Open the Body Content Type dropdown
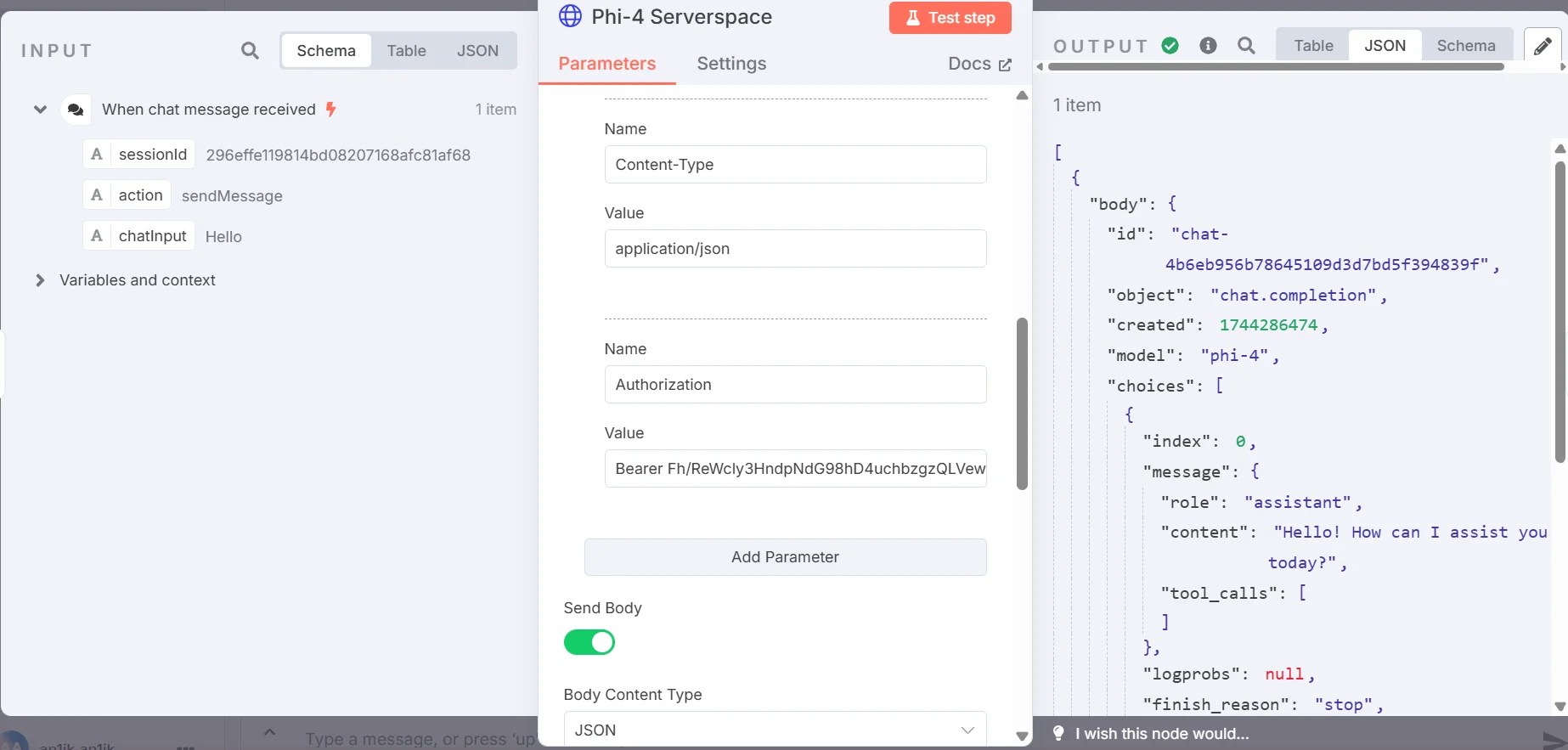 [x=775, y=730]
